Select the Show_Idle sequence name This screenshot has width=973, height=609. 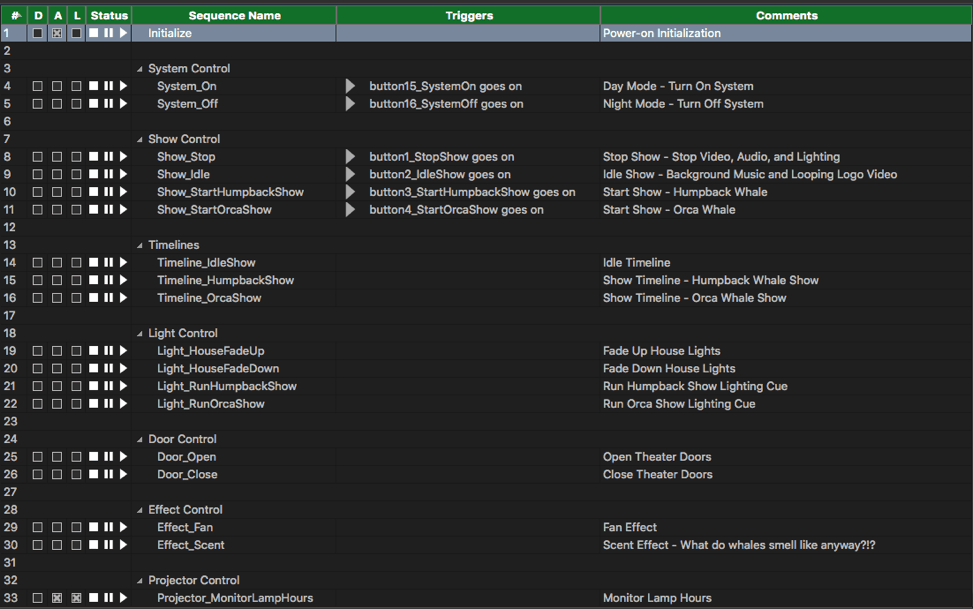coord(183,174)
